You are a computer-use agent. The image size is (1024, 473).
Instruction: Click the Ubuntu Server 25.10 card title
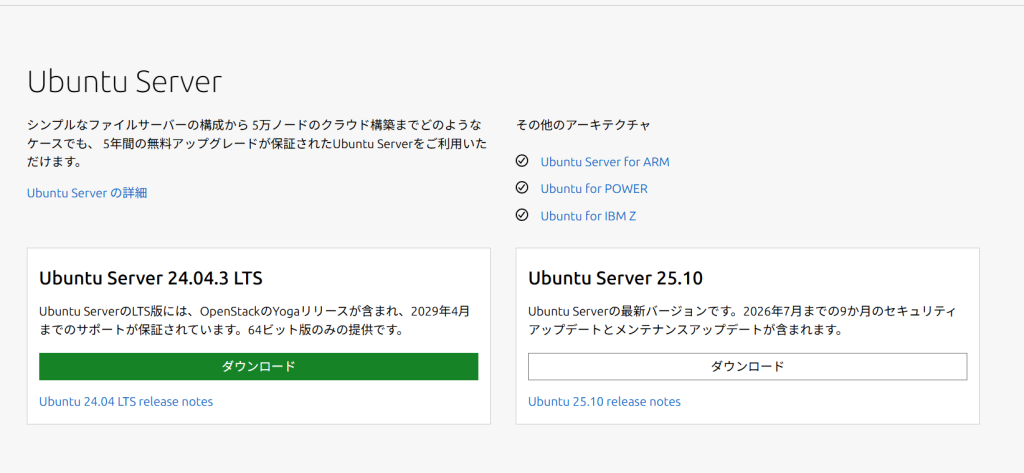(615, 278)
